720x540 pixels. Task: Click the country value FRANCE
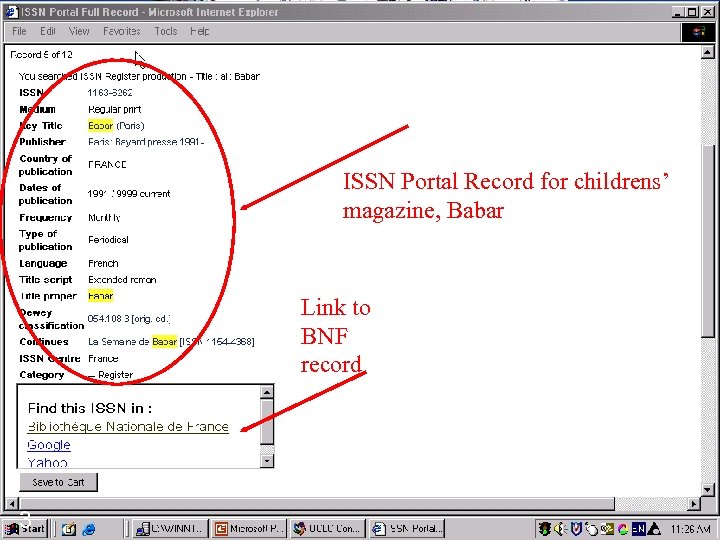tap(107, 164)
